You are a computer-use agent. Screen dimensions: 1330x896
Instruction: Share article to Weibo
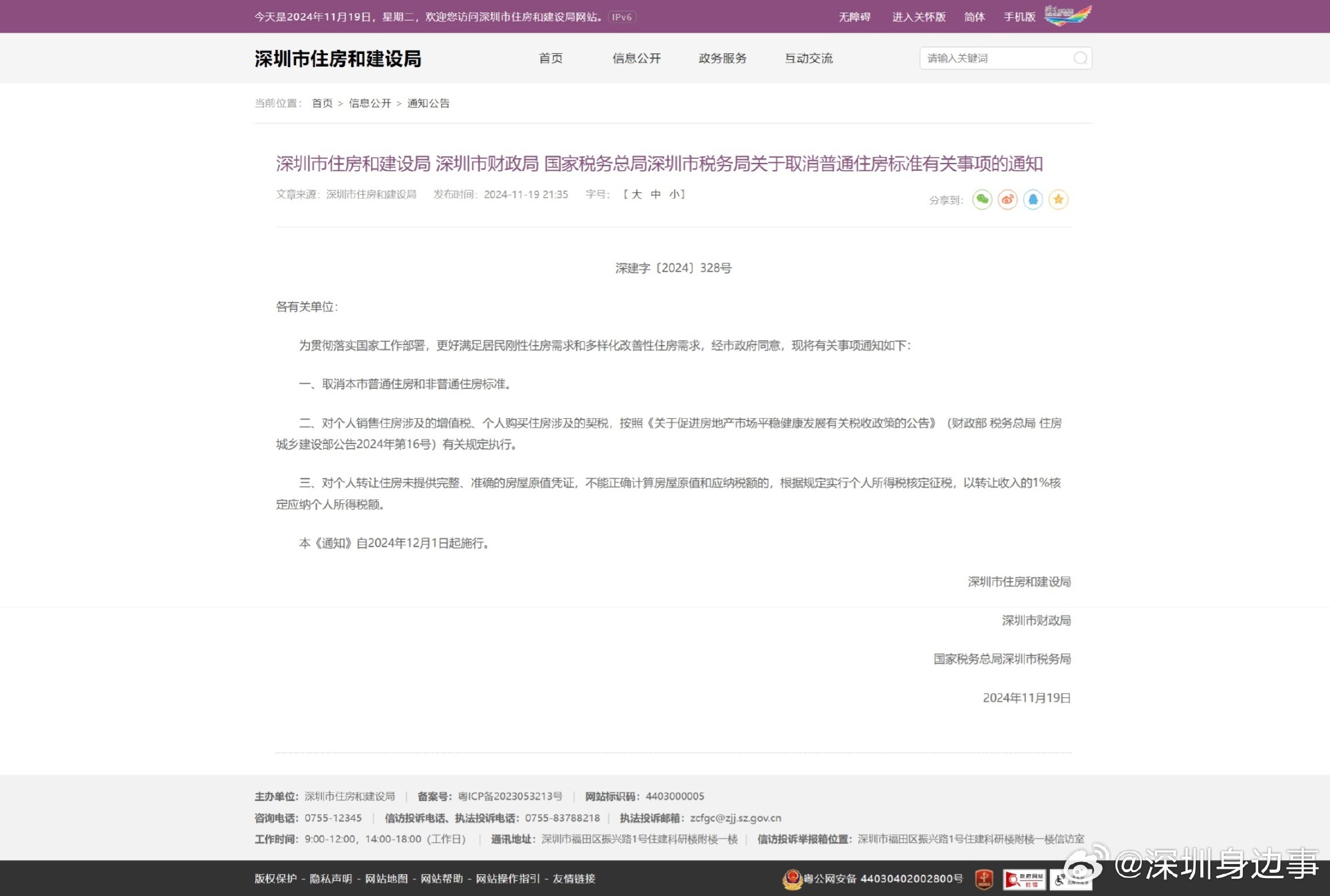[x=1007, y=199]
